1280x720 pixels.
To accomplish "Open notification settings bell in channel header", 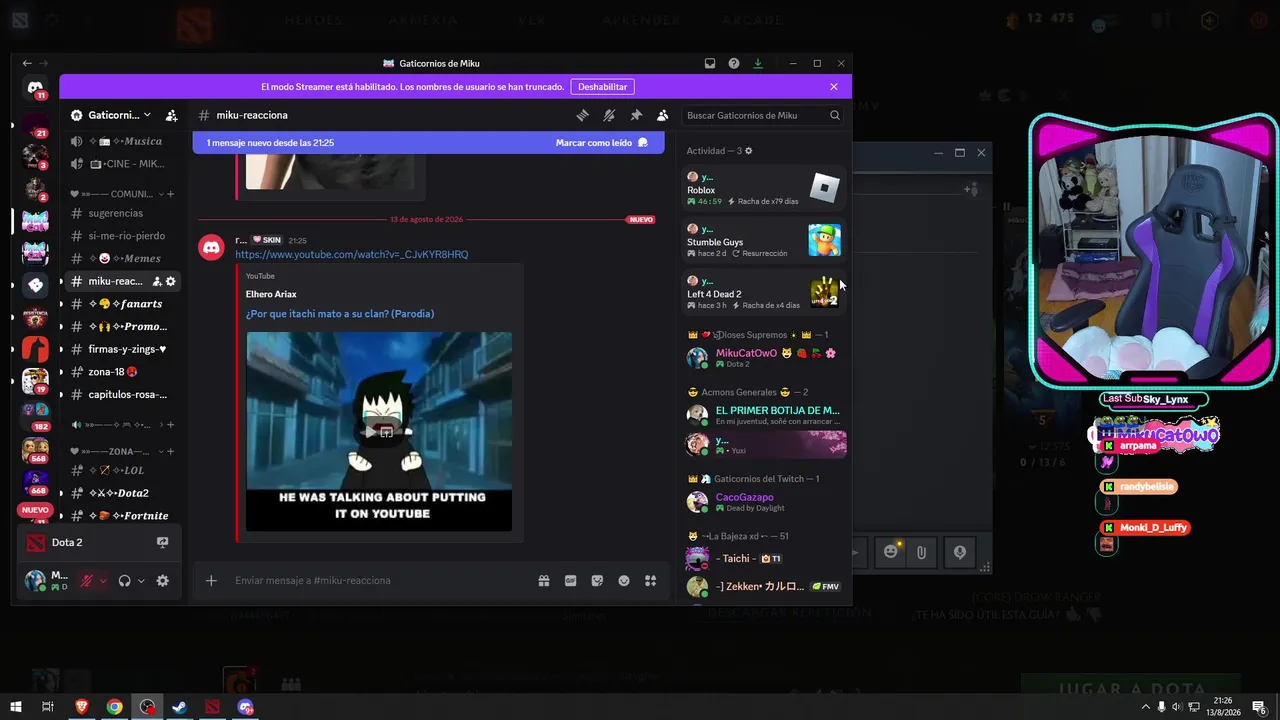I will [x=609, y=115].
